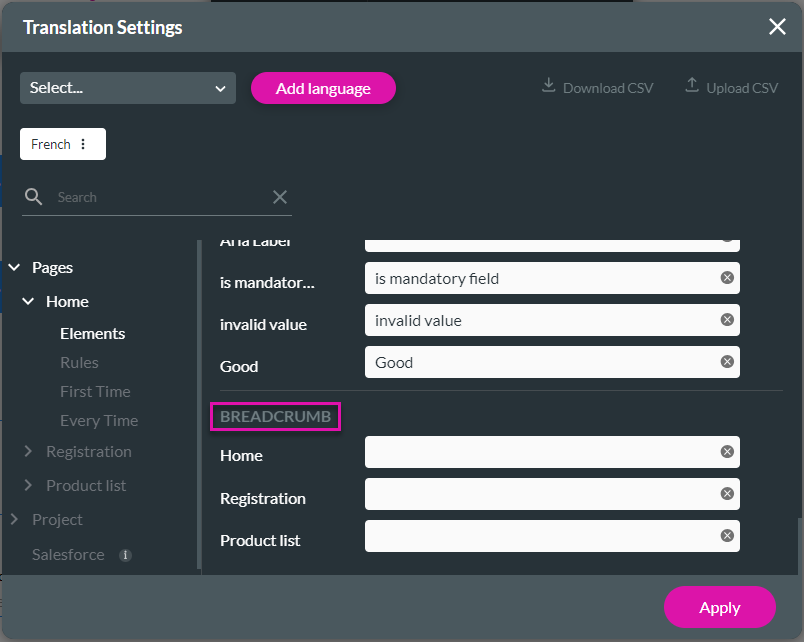Click the Add language button
The width and height of the screenshot is (804, 642).
coord(323,88)
